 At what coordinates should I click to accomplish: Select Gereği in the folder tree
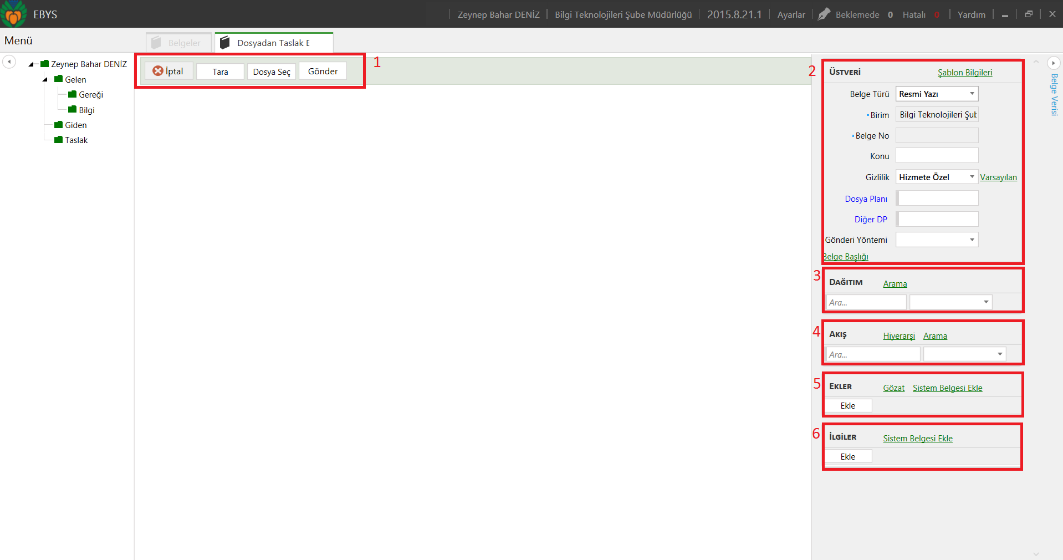[91, 95]
